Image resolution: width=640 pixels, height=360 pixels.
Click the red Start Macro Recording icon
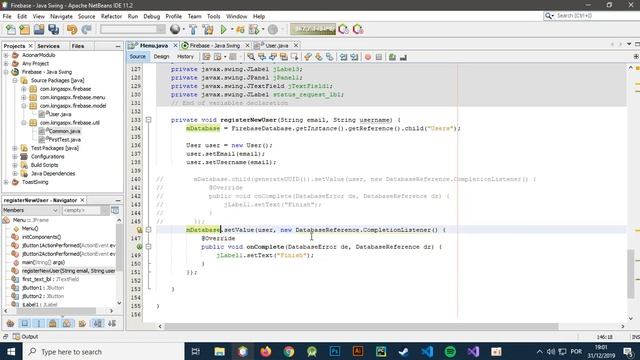pyautogui.click(x=368, y=57)
